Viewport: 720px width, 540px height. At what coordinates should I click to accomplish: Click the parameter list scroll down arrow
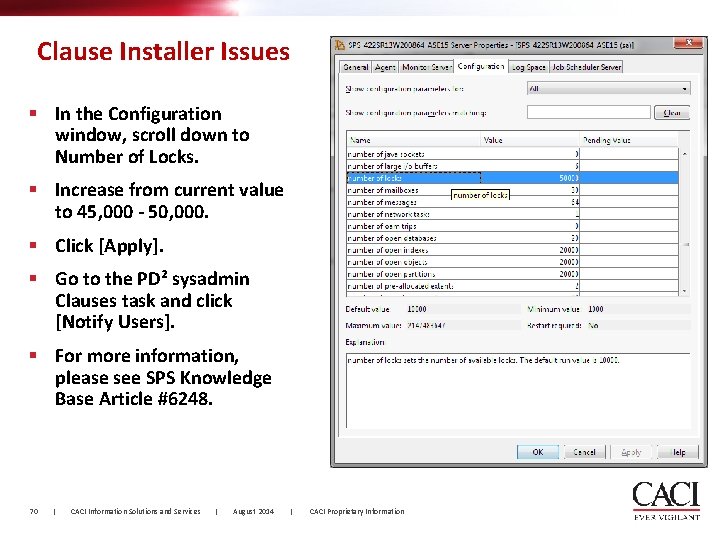(x=685, y=291)
